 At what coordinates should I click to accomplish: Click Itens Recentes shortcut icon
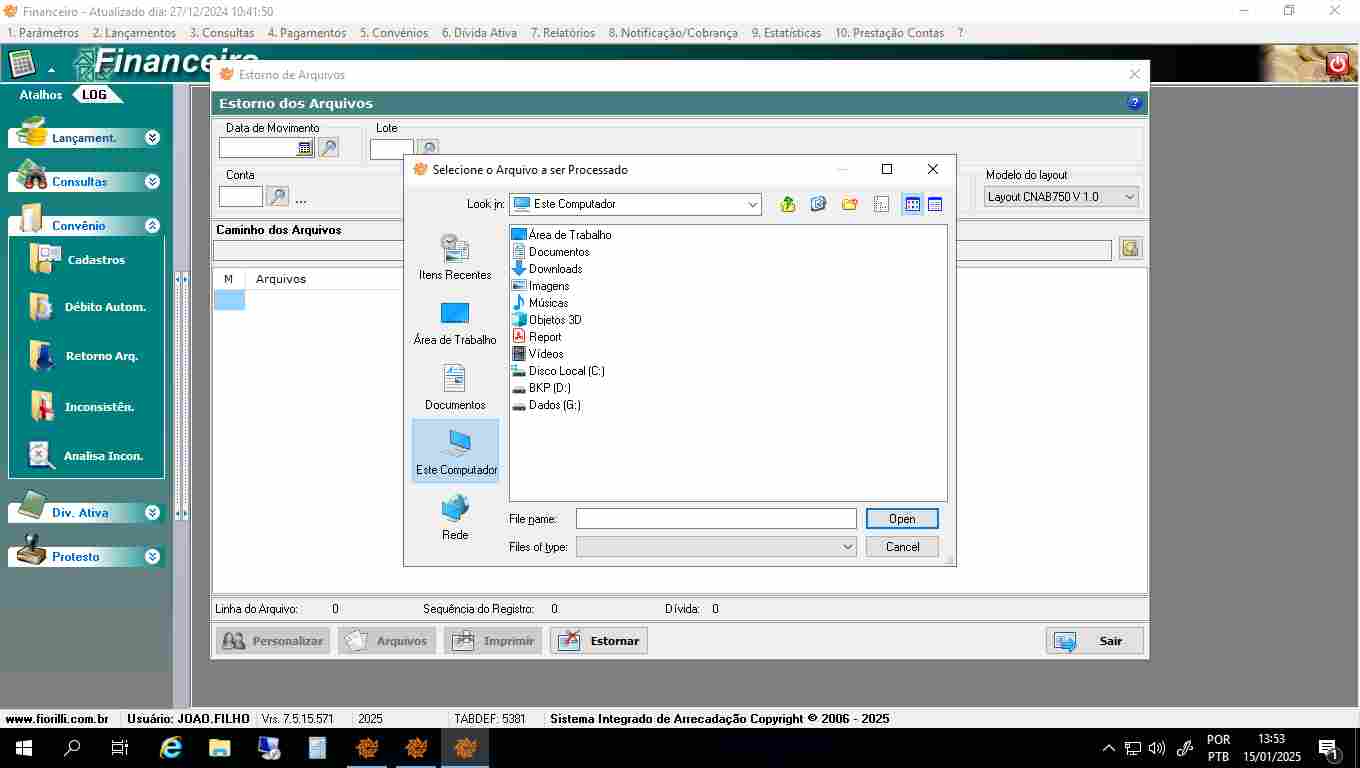tap(455, 249)
